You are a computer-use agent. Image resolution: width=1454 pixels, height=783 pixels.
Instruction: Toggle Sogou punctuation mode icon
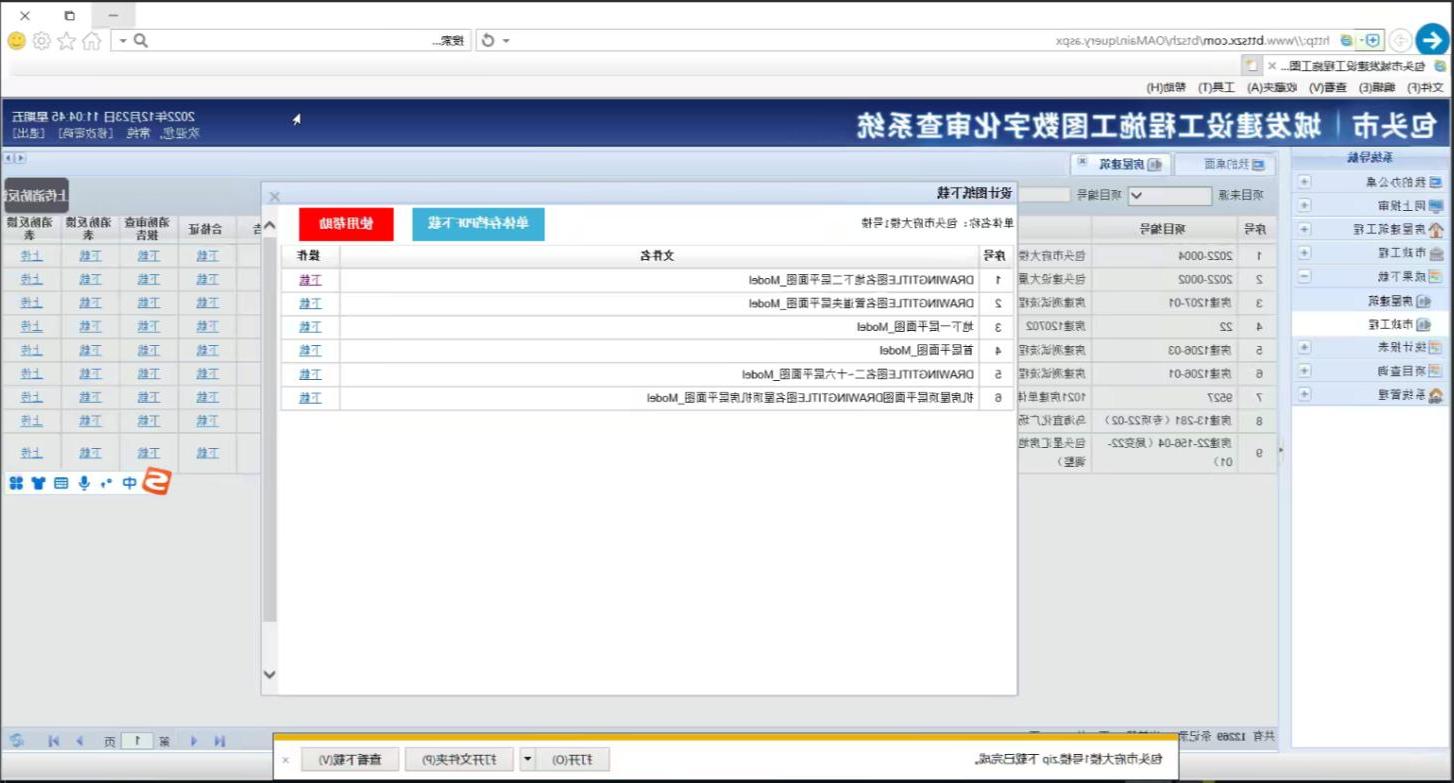pos(106,483)
